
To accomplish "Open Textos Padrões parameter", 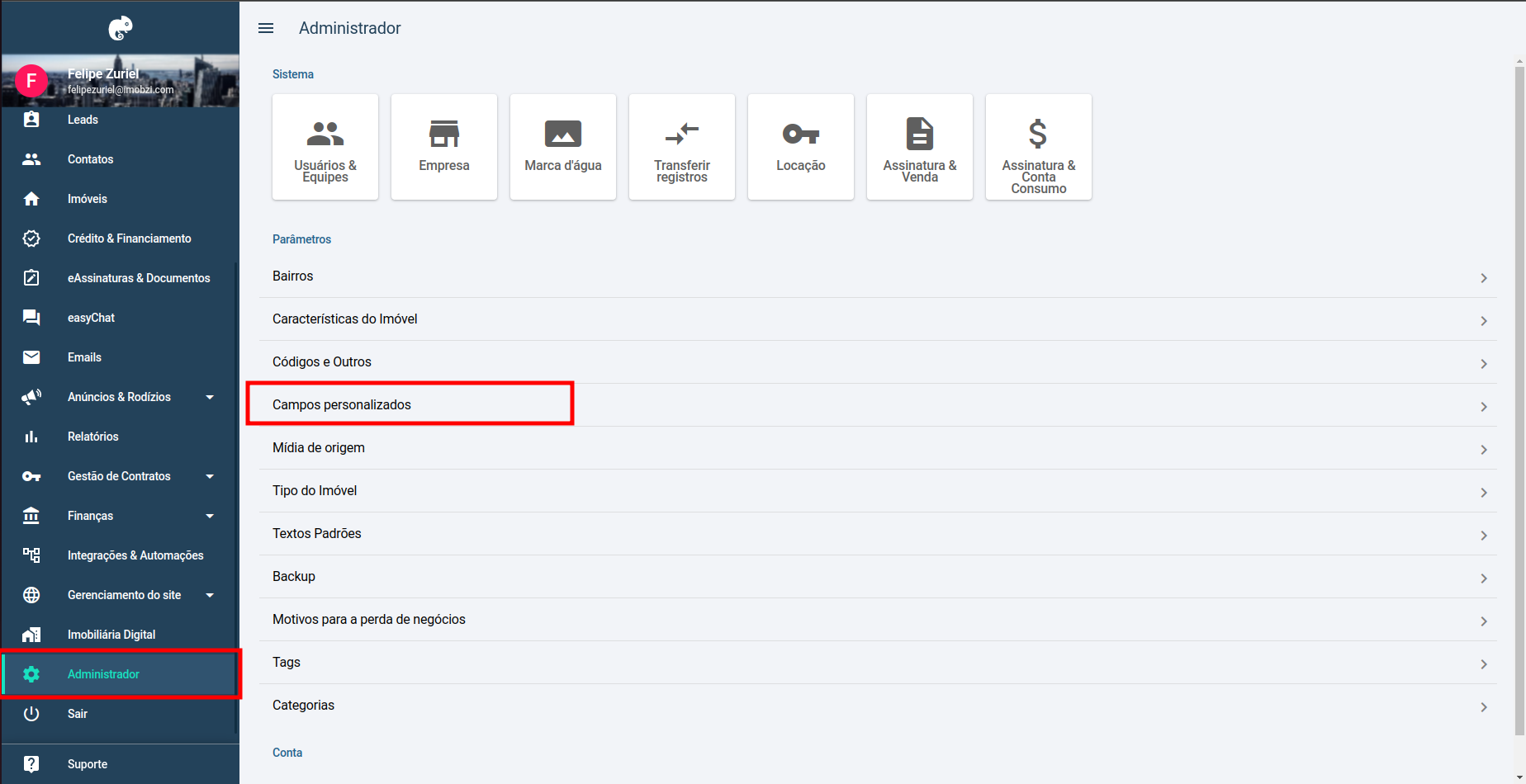I will (878, 534).
